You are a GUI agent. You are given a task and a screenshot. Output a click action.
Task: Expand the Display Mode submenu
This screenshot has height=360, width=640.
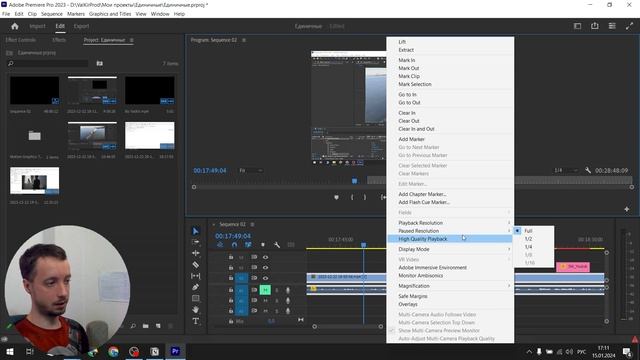(450, 249)
